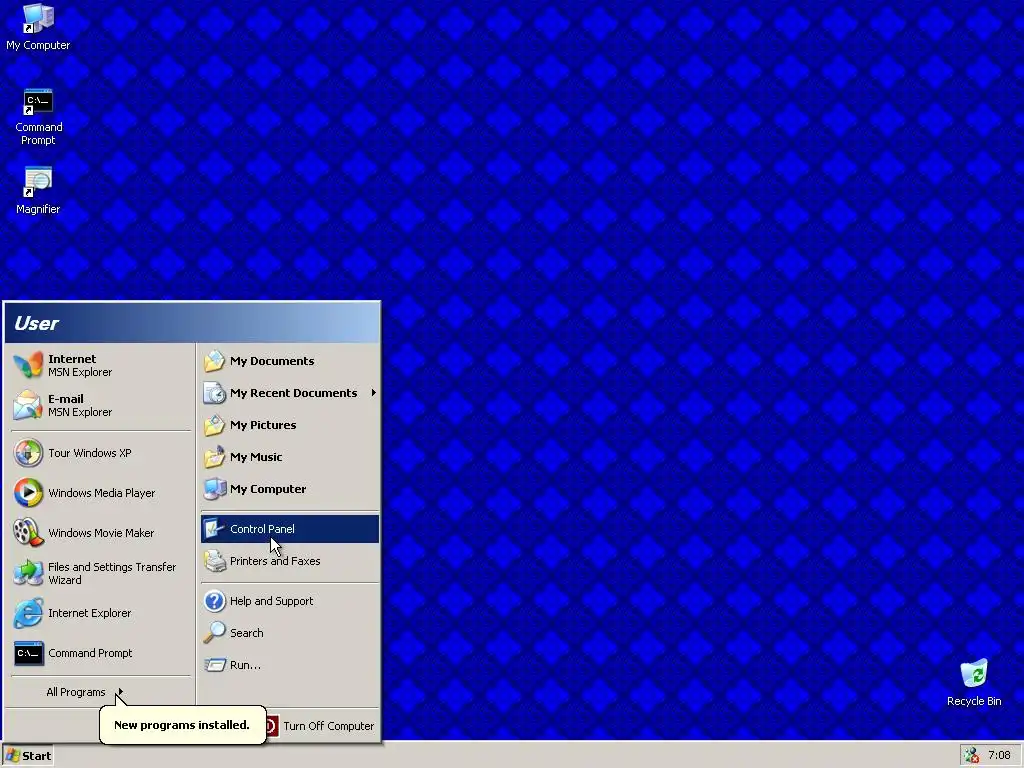1024x768 pixels.
Task: Click Run... icon
Action: coord(214,665)
